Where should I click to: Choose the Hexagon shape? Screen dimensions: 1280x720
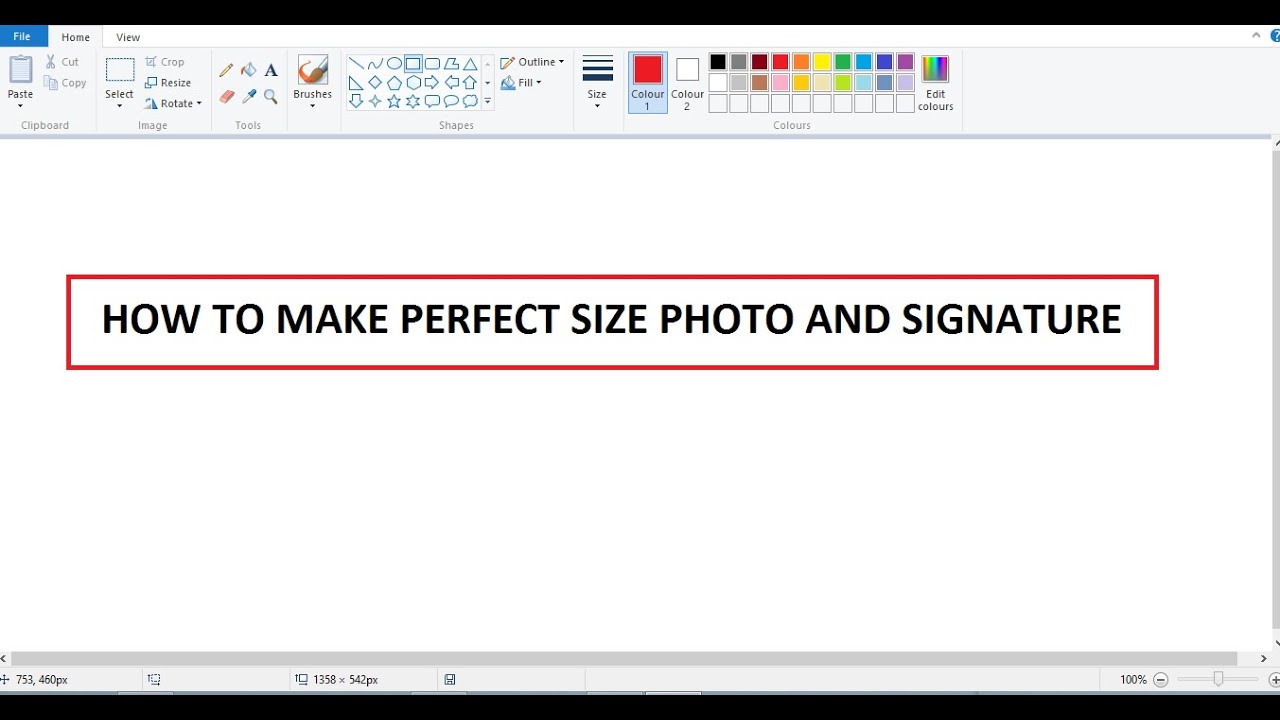[x=413, y=83]
